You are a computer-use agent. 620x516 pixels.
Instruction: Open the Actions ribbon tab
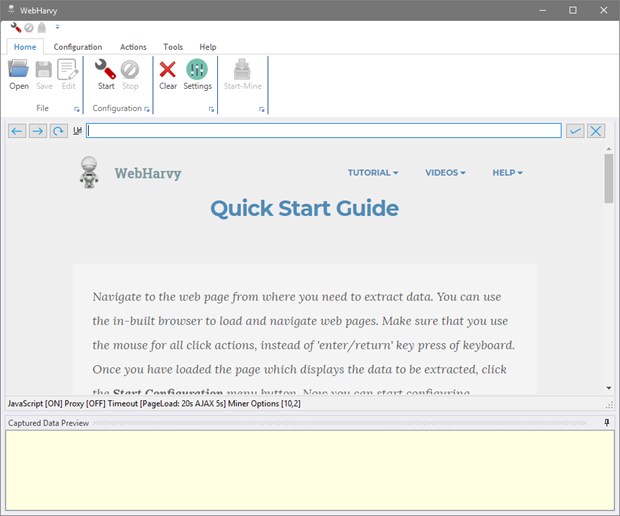pos(133,47)
